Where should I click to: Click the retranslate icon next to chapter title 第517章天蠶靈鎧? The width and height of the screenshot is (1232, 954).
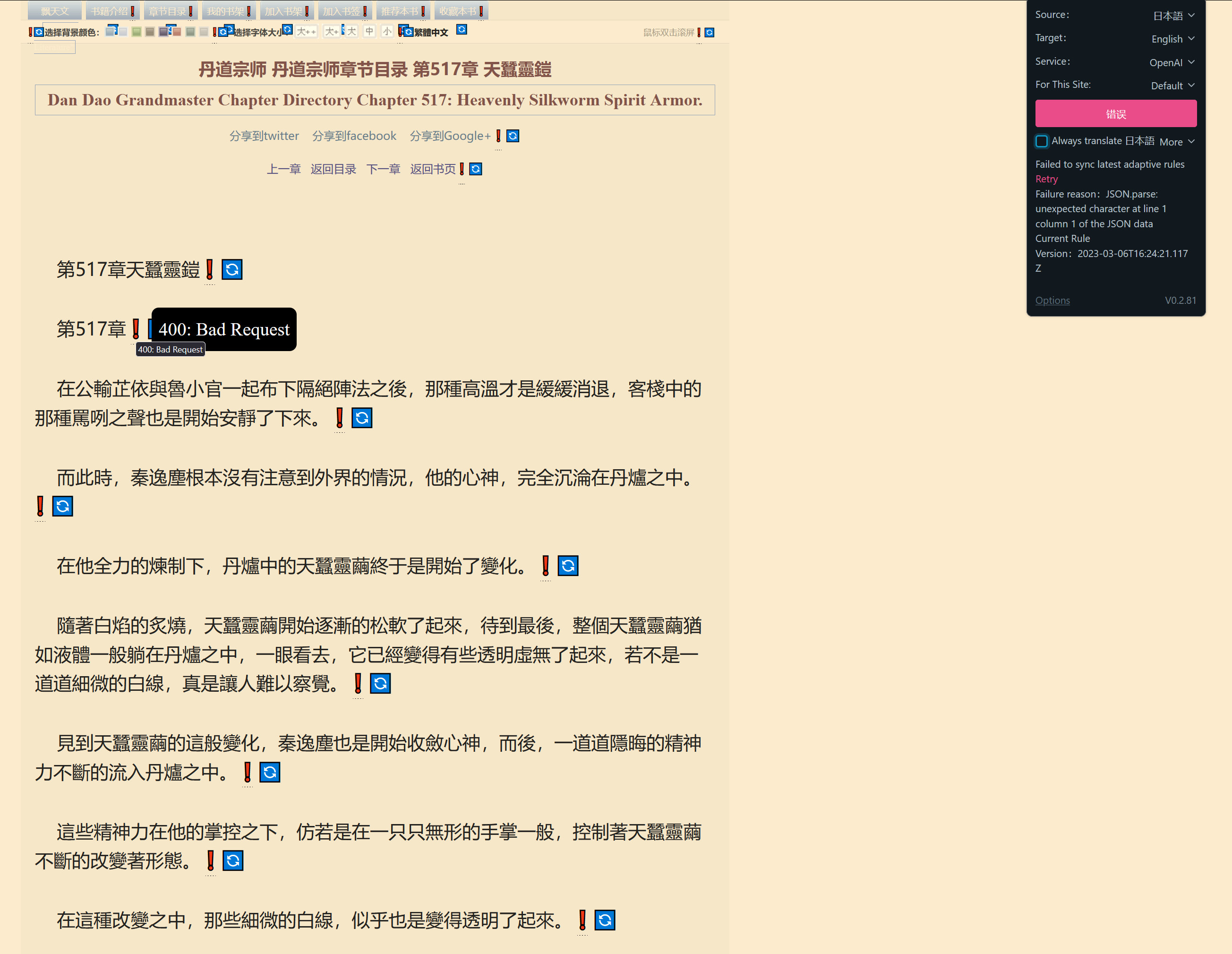[231, 270]
